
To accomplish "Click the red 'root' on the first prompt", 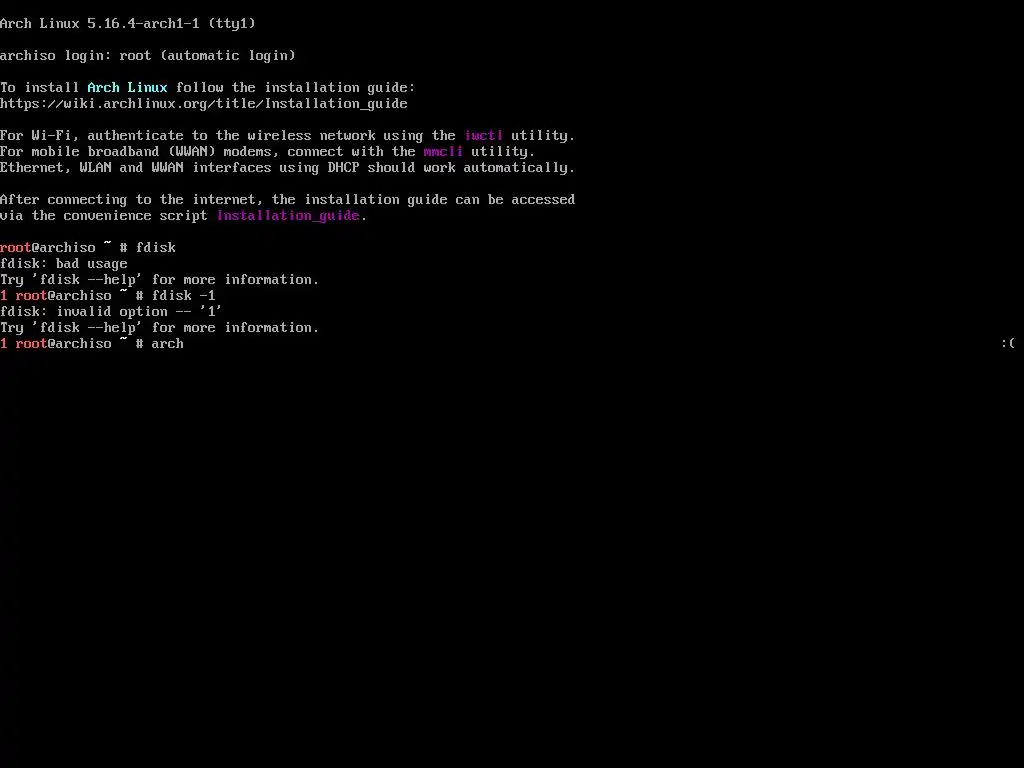I will click(16, 248).
